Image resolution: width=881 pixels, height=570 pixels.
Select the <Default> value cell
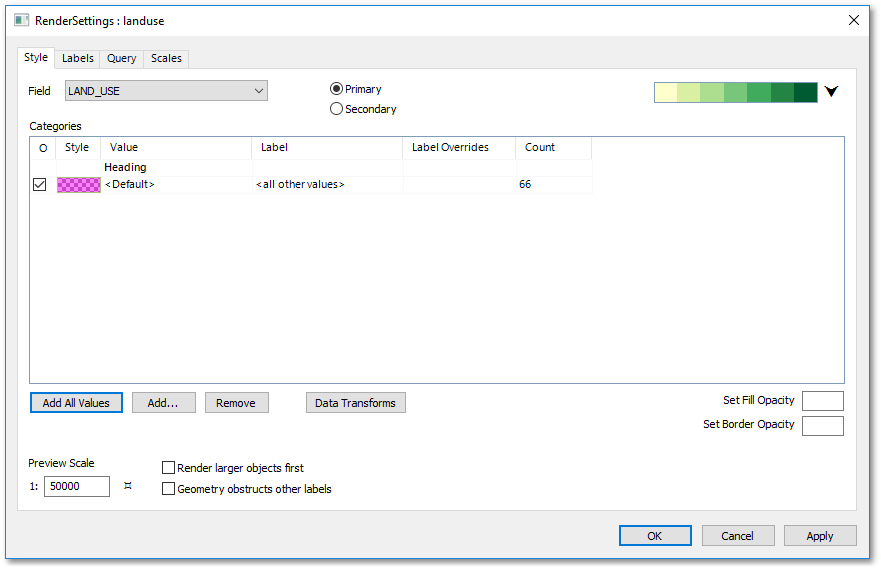(176, 184)
